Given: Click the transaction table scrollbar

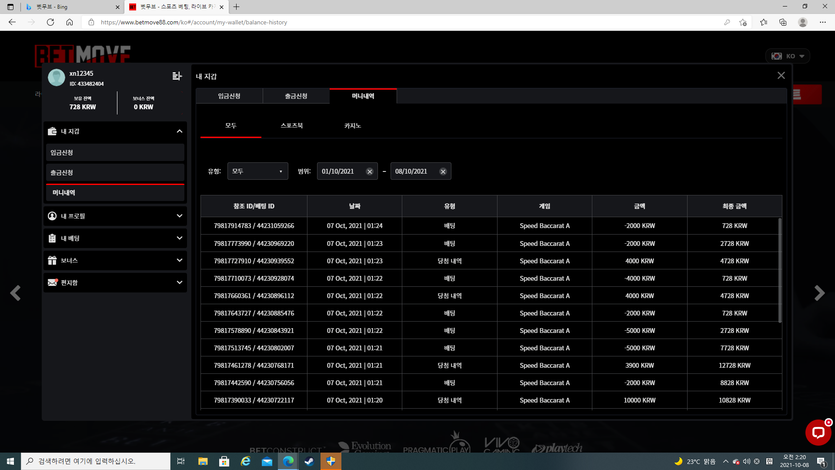Looking at the screenshot, I should pyautogui.click(x=780, y=270).
